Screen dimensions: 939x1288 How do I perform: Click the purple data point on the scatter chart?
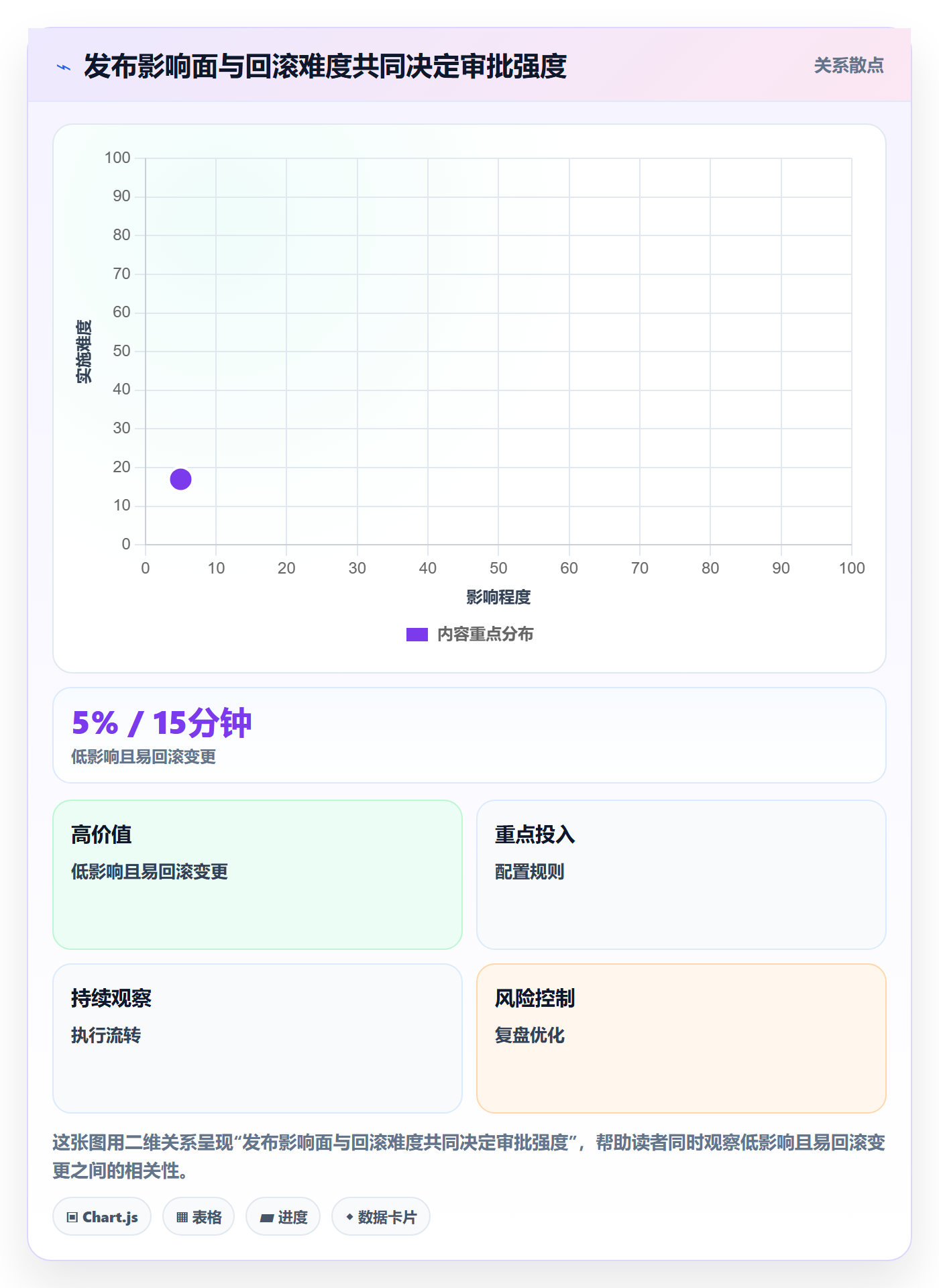point(180,479)
